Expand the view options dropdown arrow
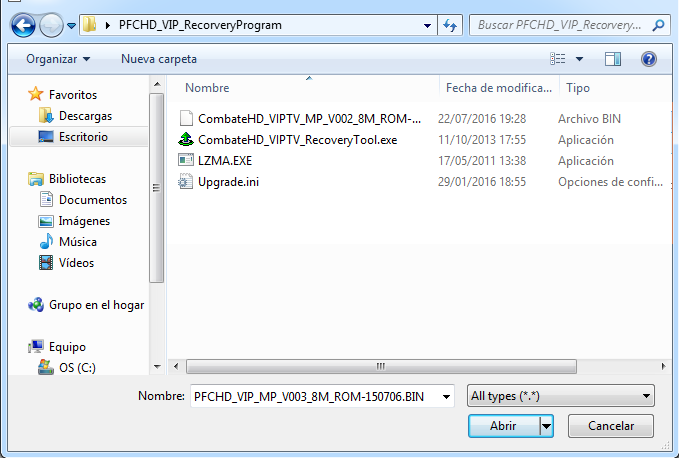This screenshot has height=458, width=679. [579, 59]
